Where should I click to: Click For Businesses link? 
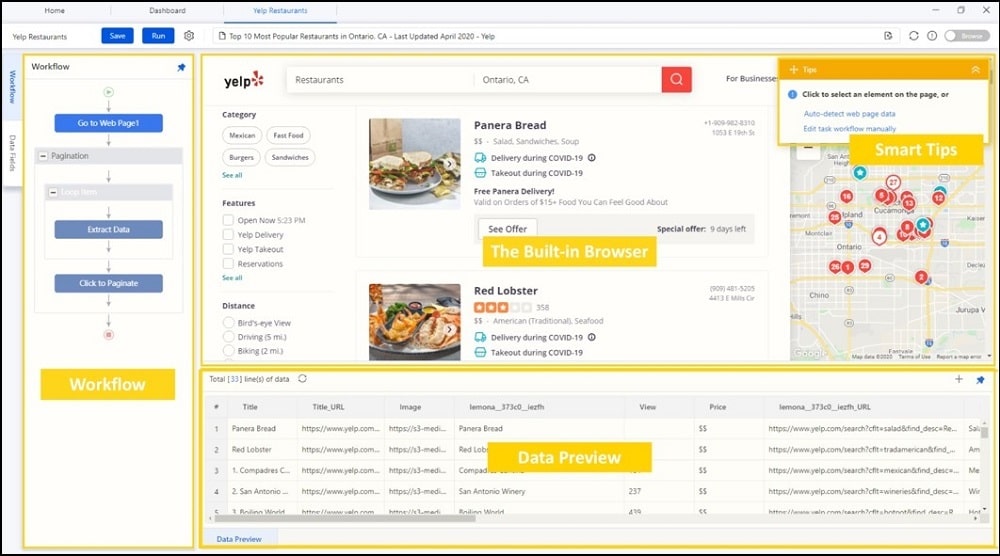point(751,78)
